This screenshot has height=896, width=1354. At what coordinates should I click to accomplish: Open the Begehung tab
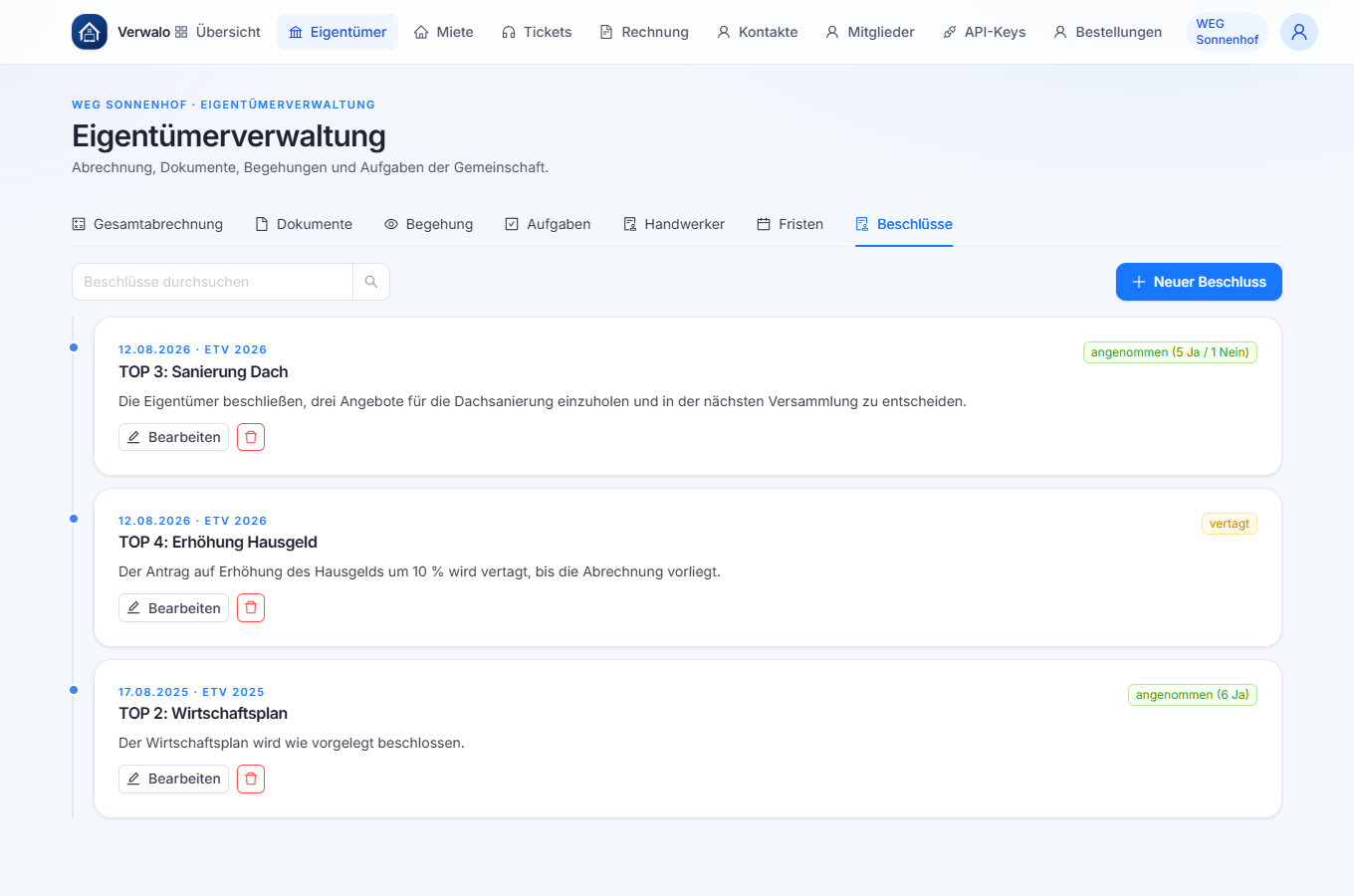pyautogui.click(x=429, y=224)
